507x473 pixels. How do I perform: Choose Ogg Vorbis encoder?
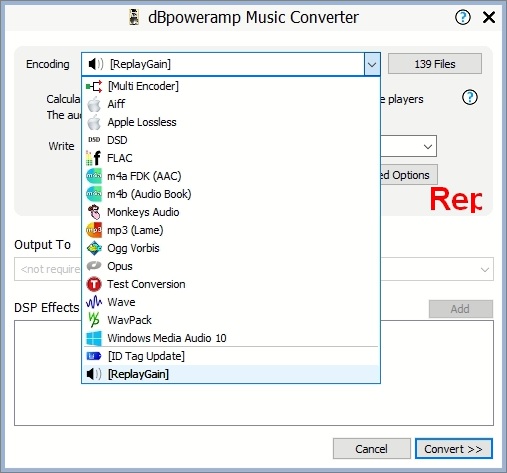click(x=231, y=248)
